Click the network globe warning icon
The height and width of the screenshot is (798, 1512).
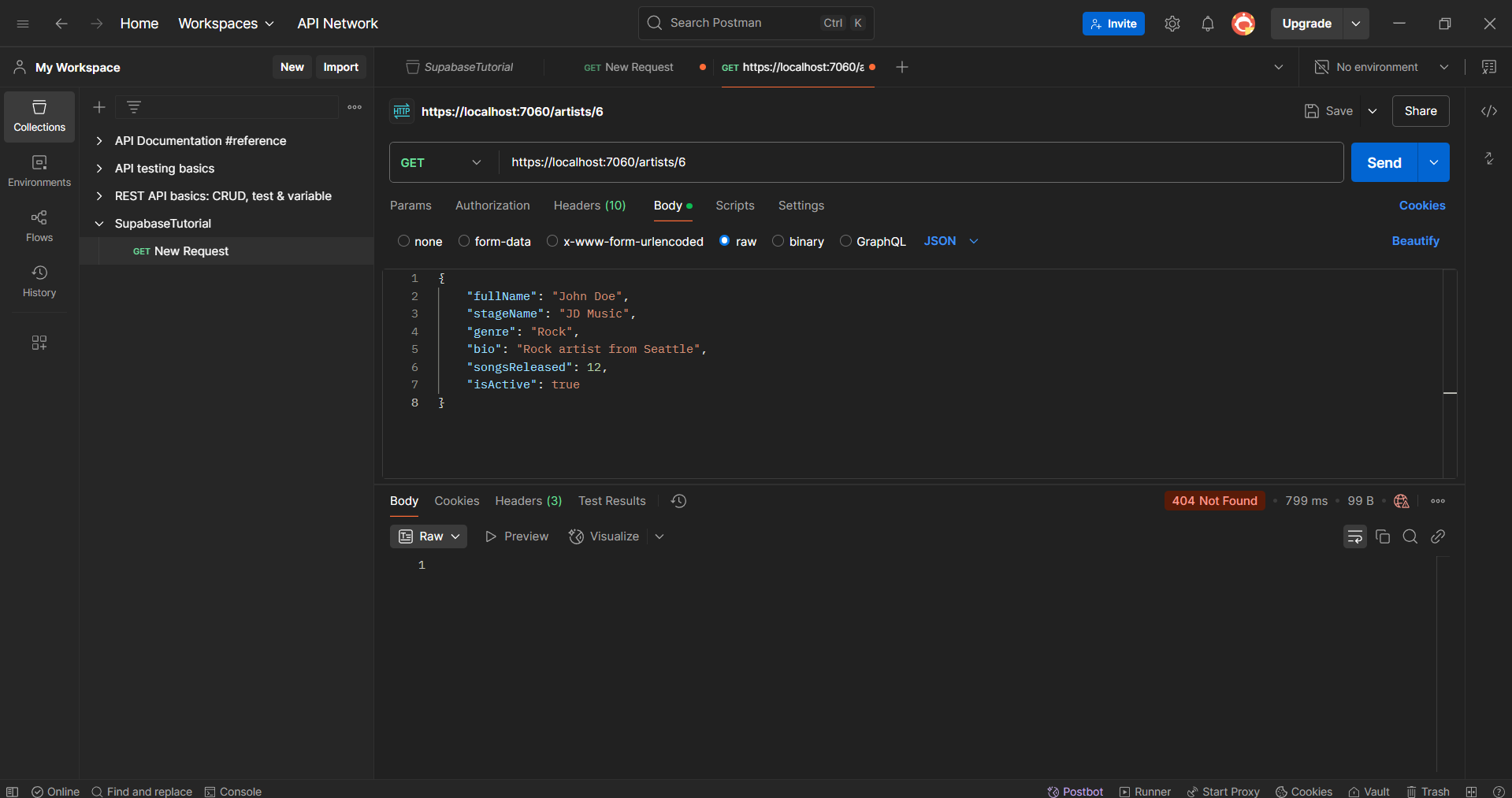pyautogui.click(x=1402, y=501)
